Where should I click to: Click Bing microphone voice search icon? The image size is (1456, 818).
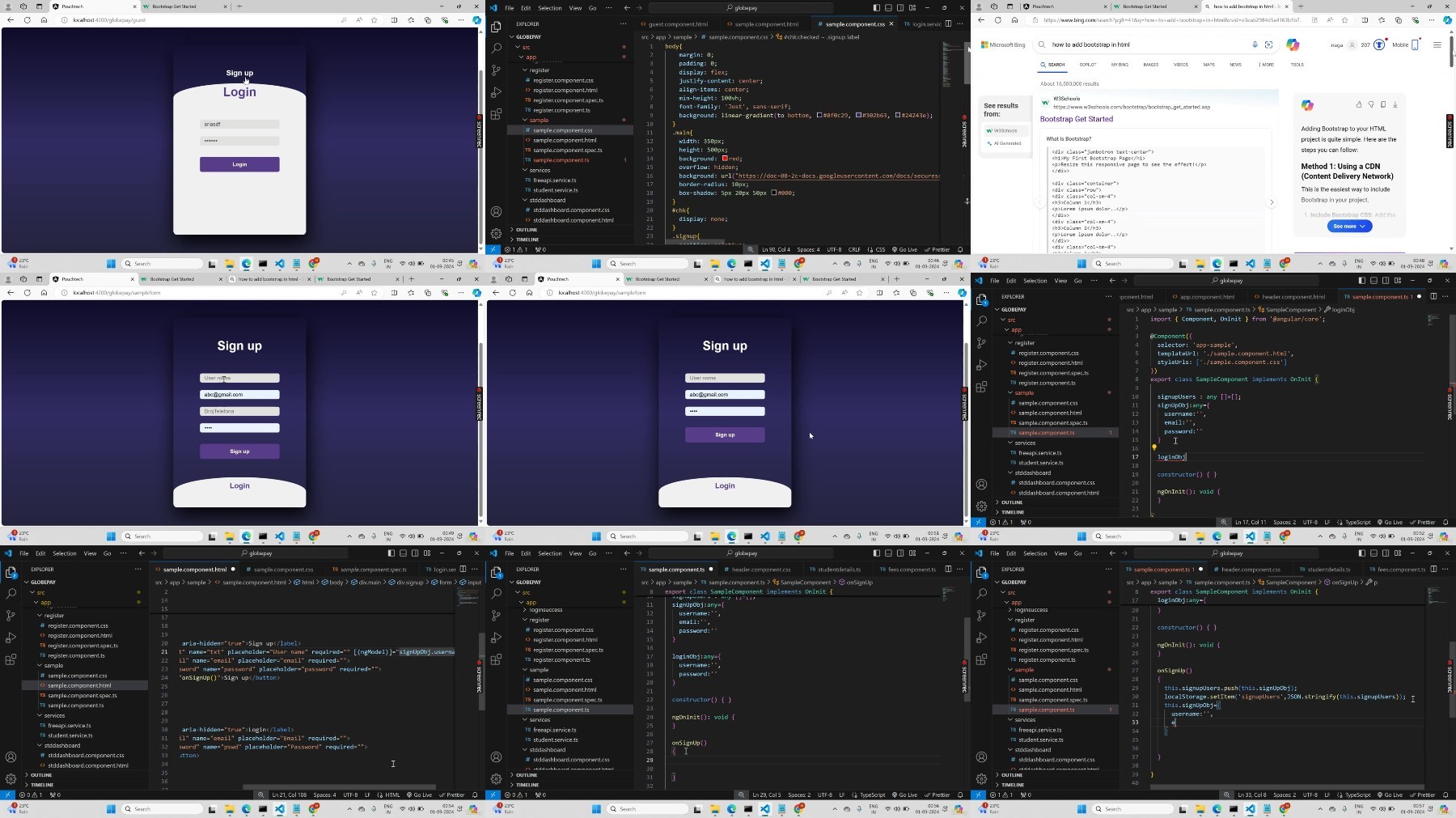[x=1255, y=45]
